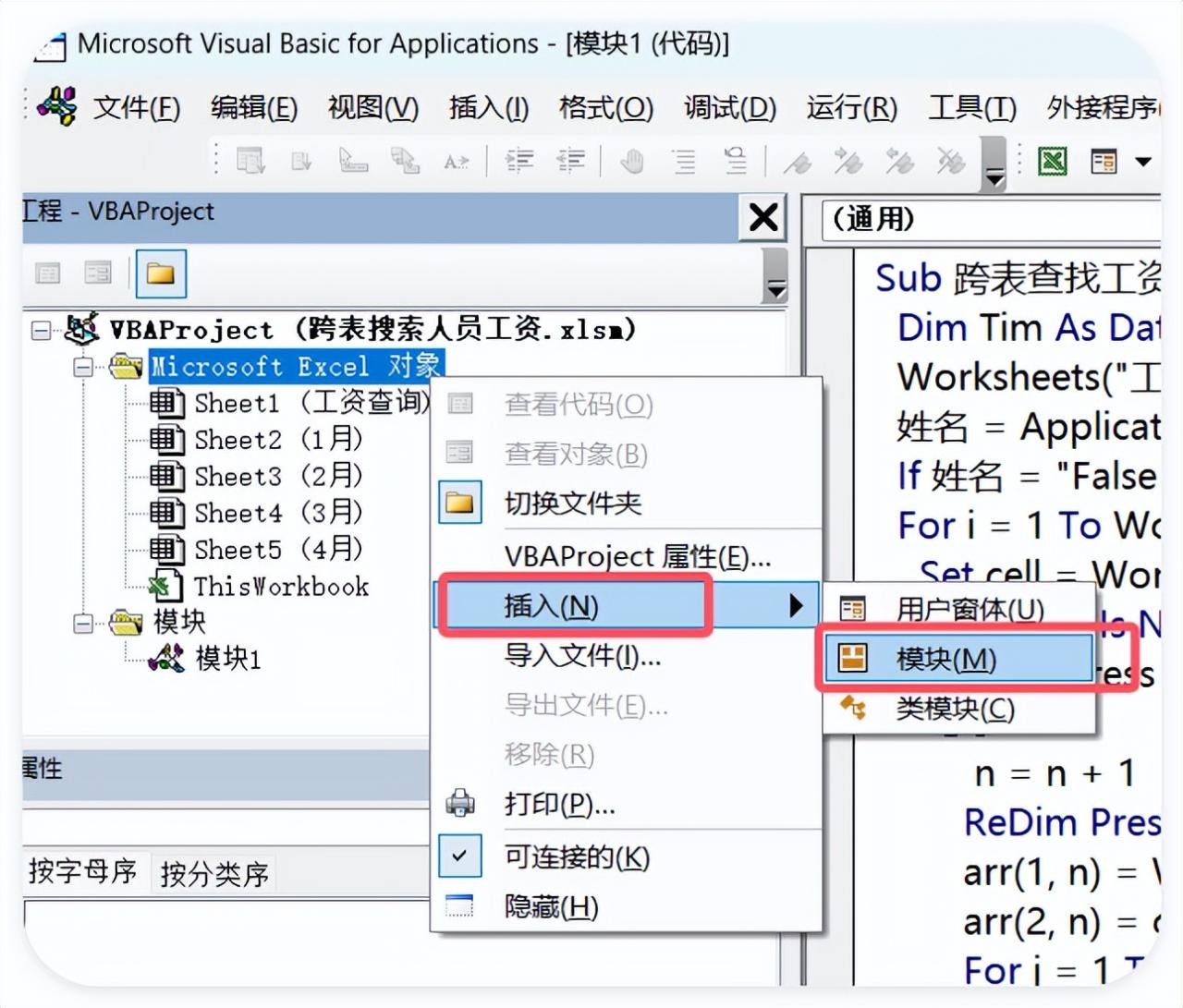
Task: Select Sheet2 (1月) in tree
Action: [278, 440]
